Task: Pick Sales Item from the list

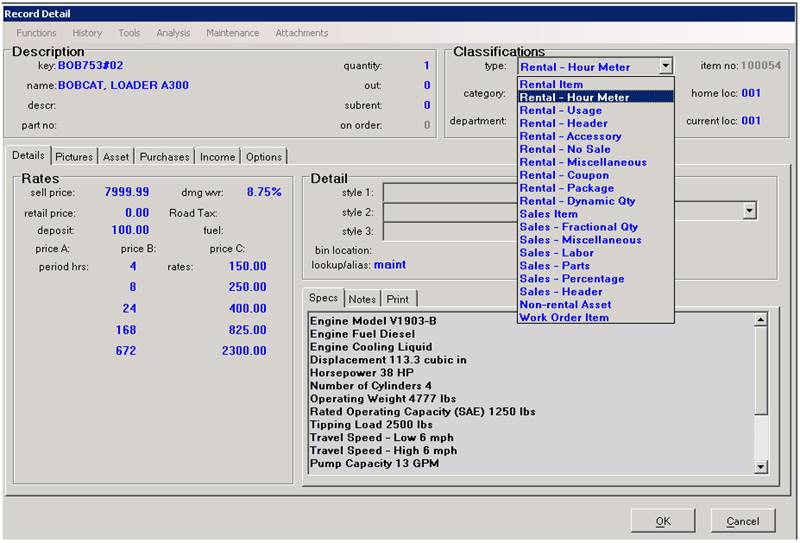Action: point(595,214)
